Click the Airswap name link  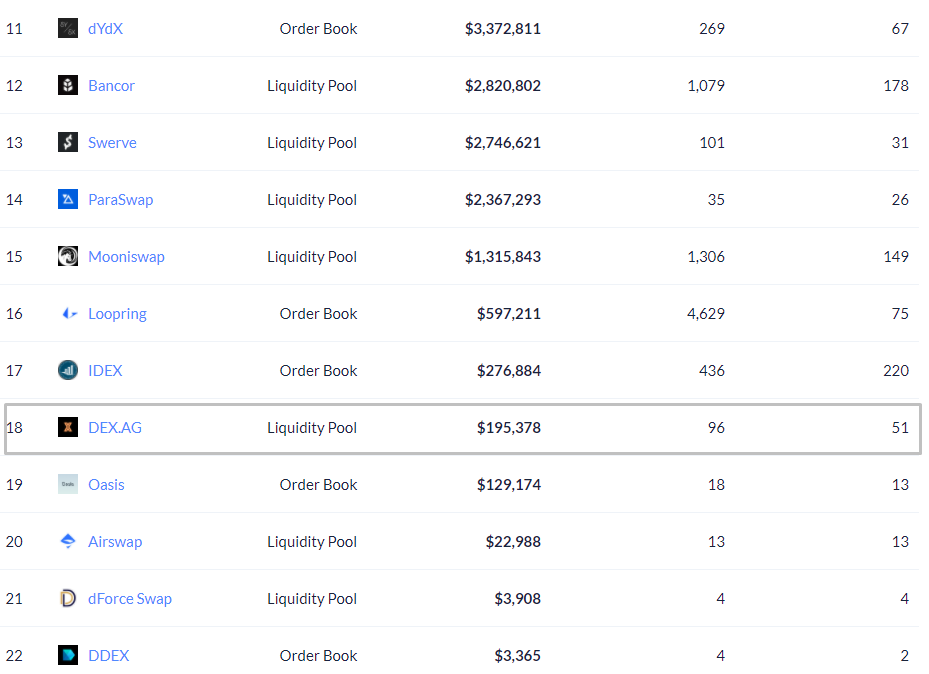point(115,541)
